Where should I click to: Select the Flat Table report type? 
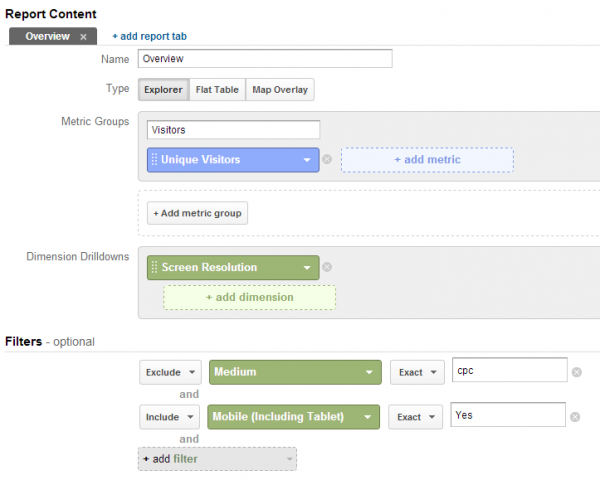point(216,89)
